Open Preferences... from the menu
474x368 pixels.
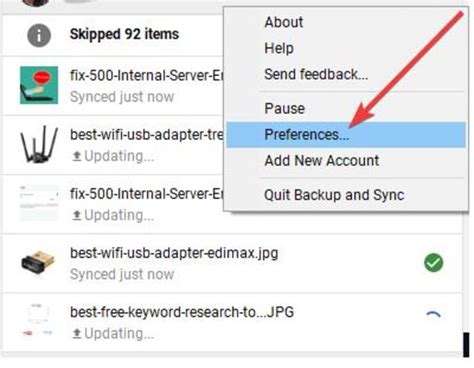pyautogui.click(x=346, y=135)
